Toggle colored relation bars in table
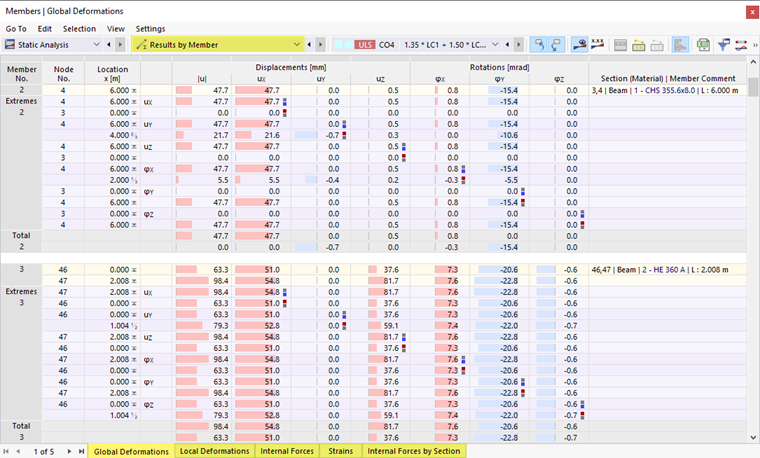Viewport: 760px width, 458px height. pyautogui.click(x=681, y=45)
